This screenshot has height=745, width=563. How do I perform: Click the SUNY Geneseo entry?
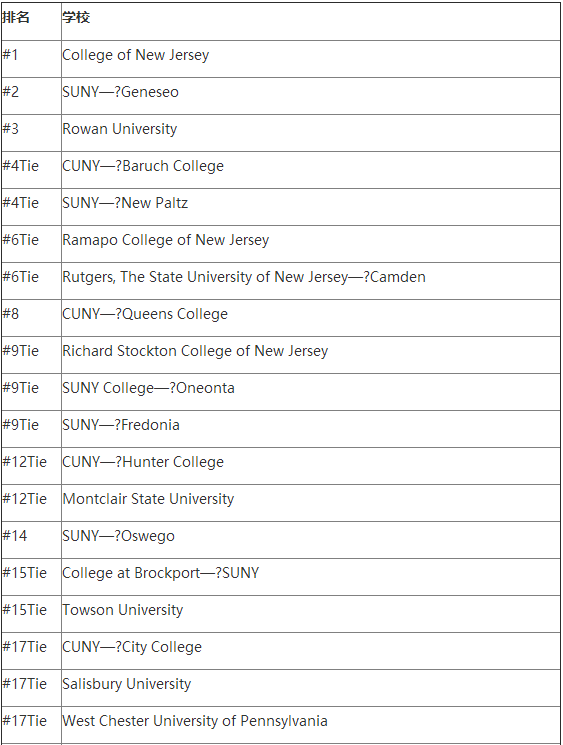point(121,92)
